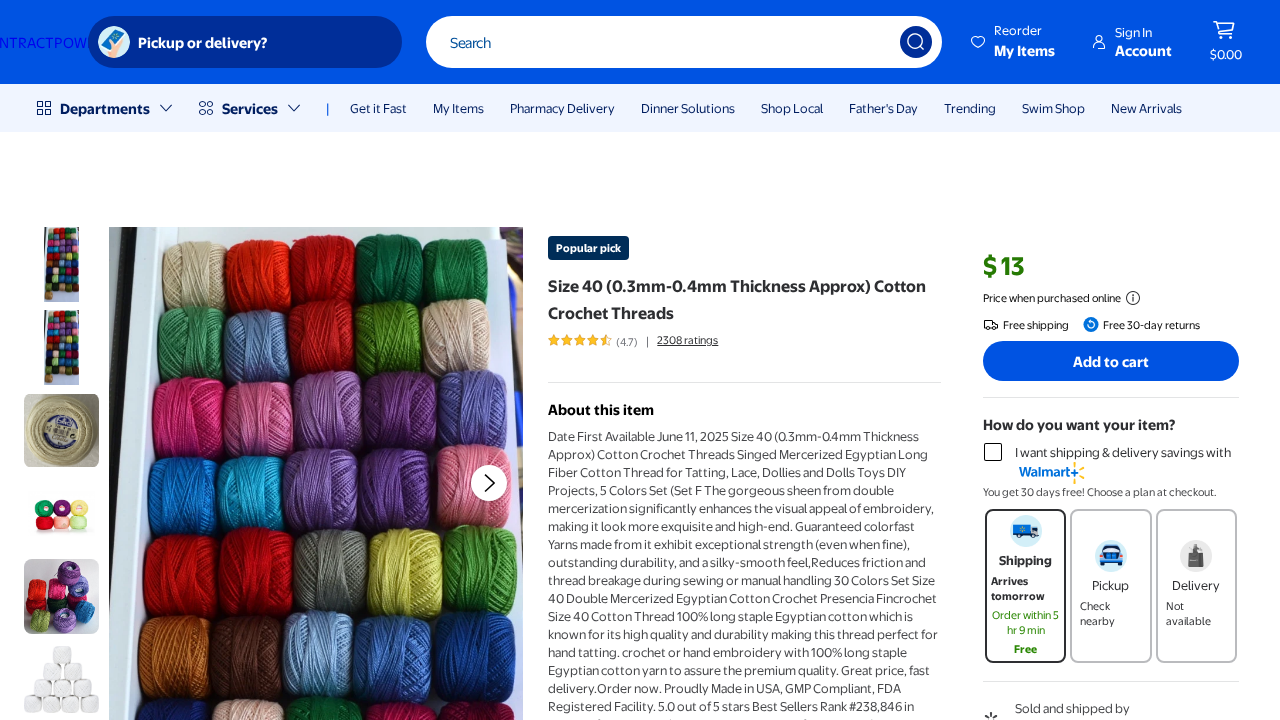
Task: Expand the Services dropdown
Action: 249,108
